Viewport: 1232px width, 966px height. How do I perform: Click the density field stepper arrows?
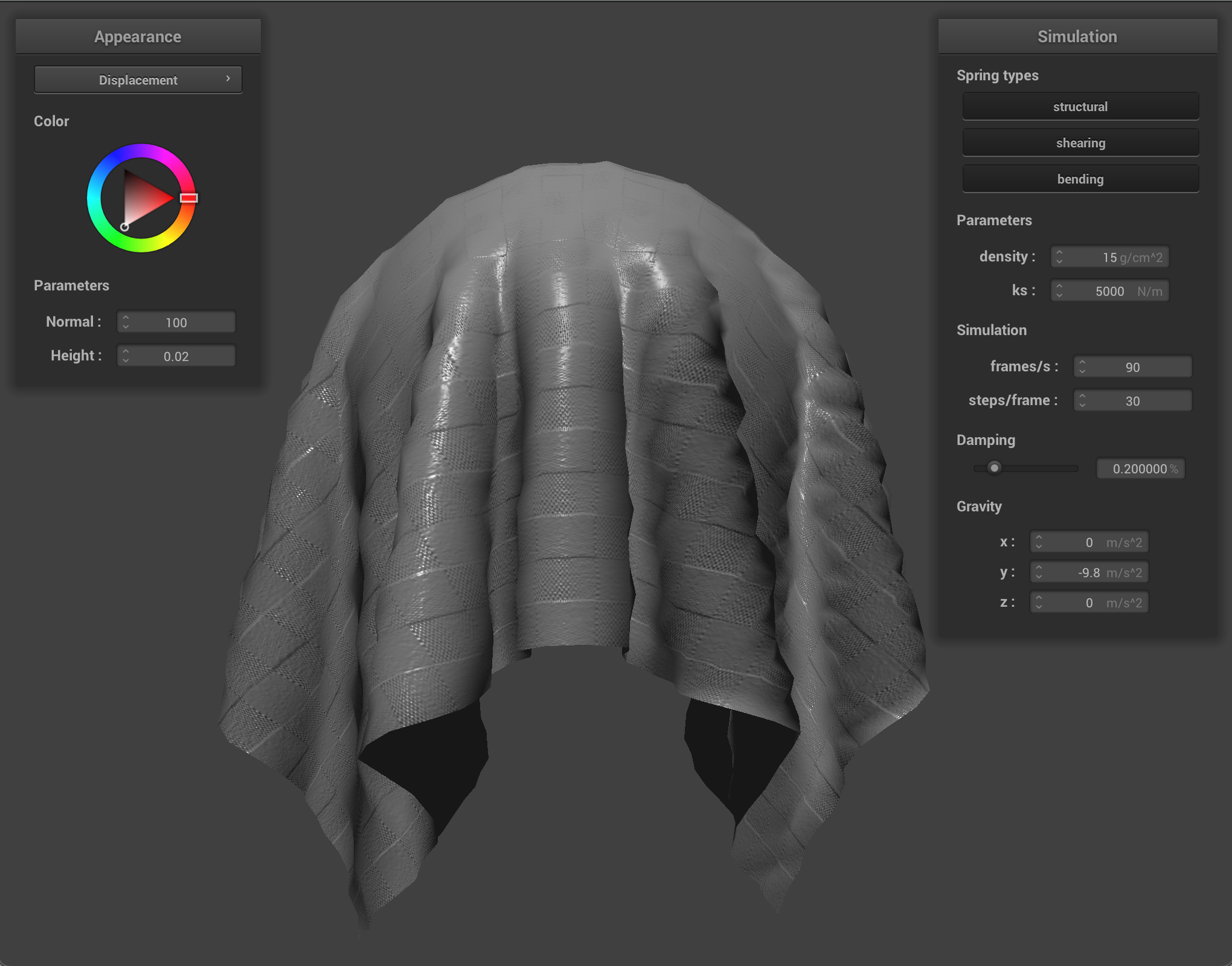(x=1059, y=257)
